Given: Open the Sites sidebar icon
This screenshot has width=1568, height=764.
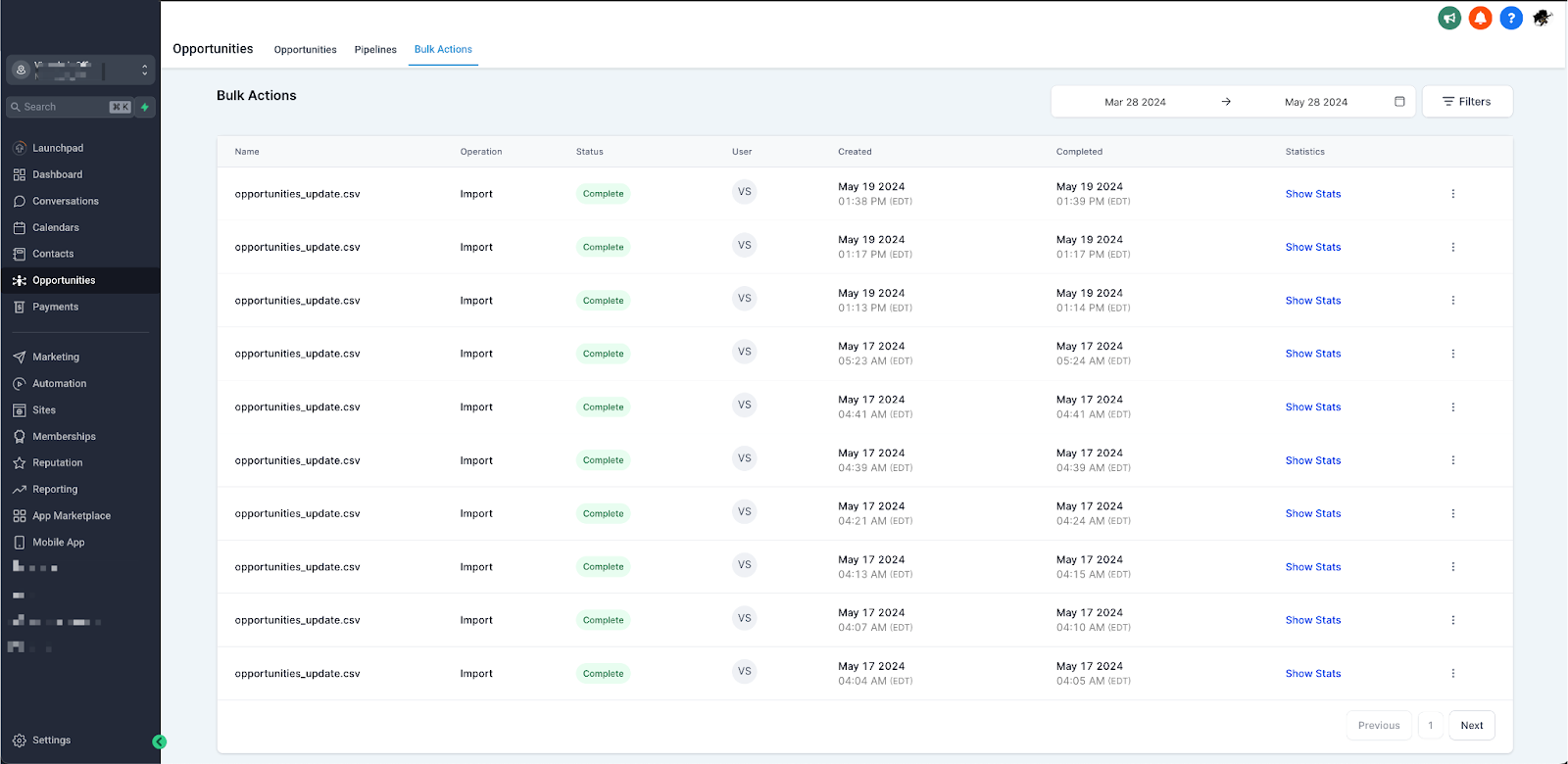Looking at the screenshot, I should coord(20,409).
